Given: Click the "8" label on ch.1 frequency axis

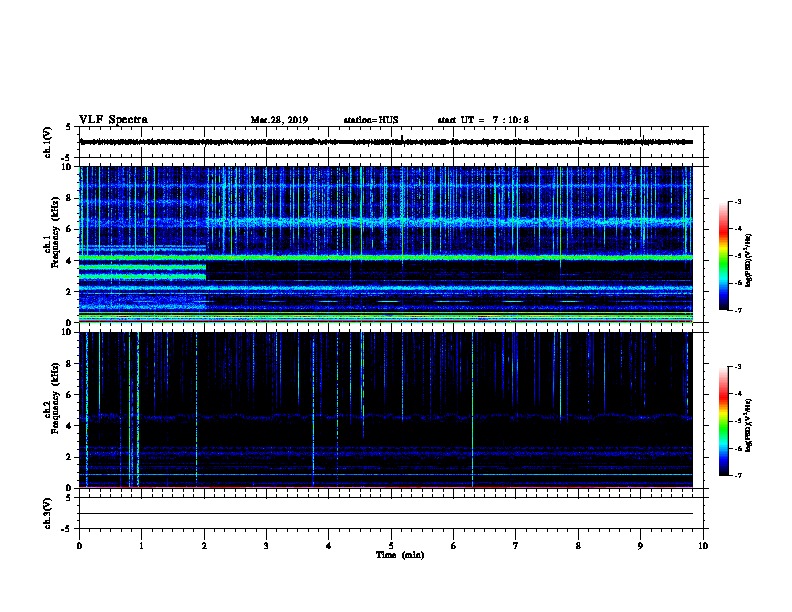Looking at the screenshot, I should 69,198.
